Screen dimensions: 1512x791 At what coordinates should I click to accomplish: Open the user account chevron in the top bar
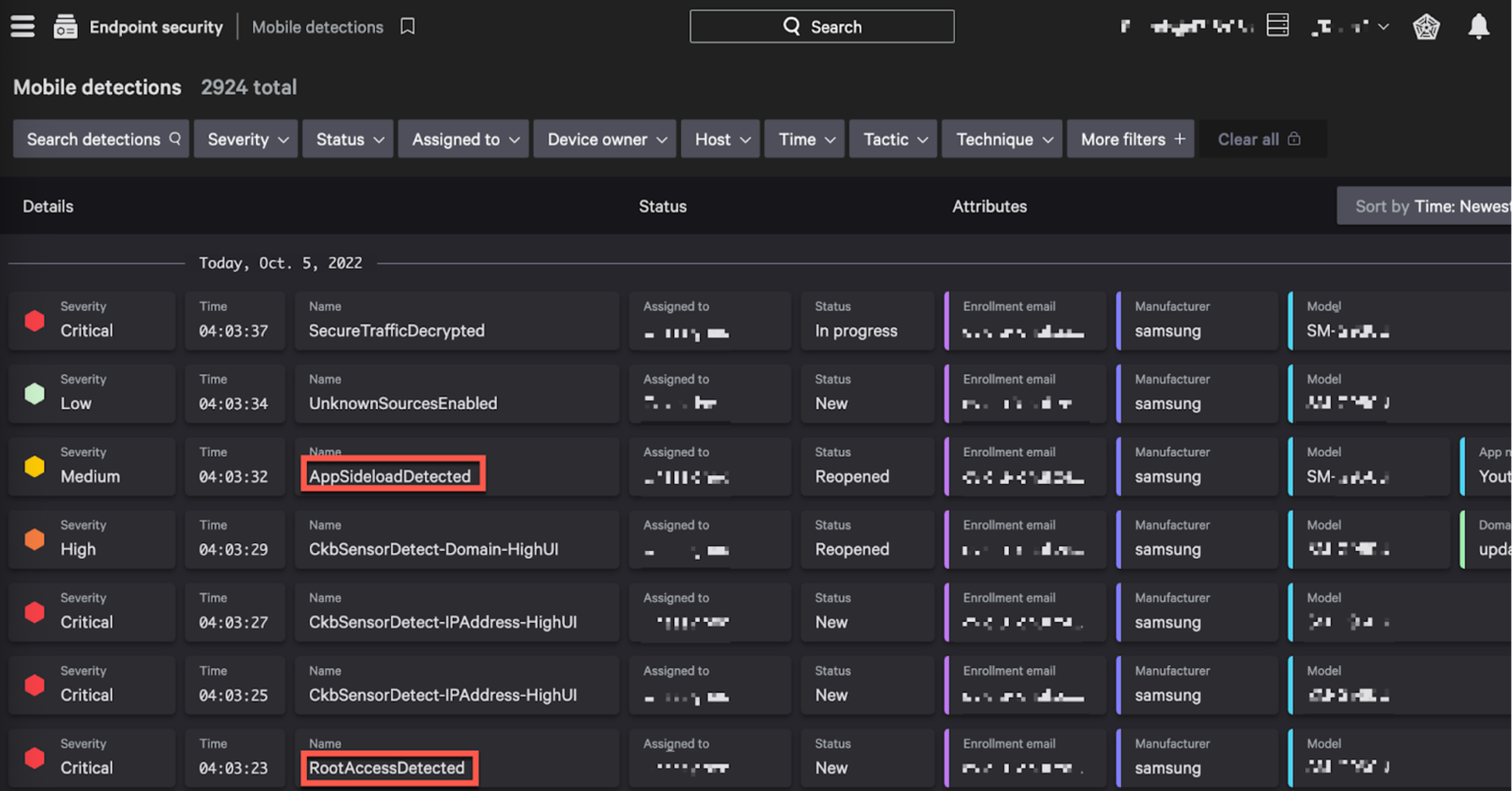click(x=1382, y=27)
